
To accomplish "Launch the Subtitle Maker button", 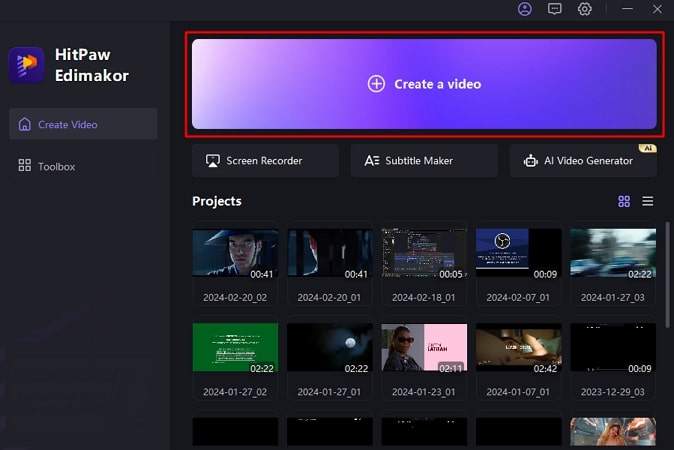I will coord(424,161).
